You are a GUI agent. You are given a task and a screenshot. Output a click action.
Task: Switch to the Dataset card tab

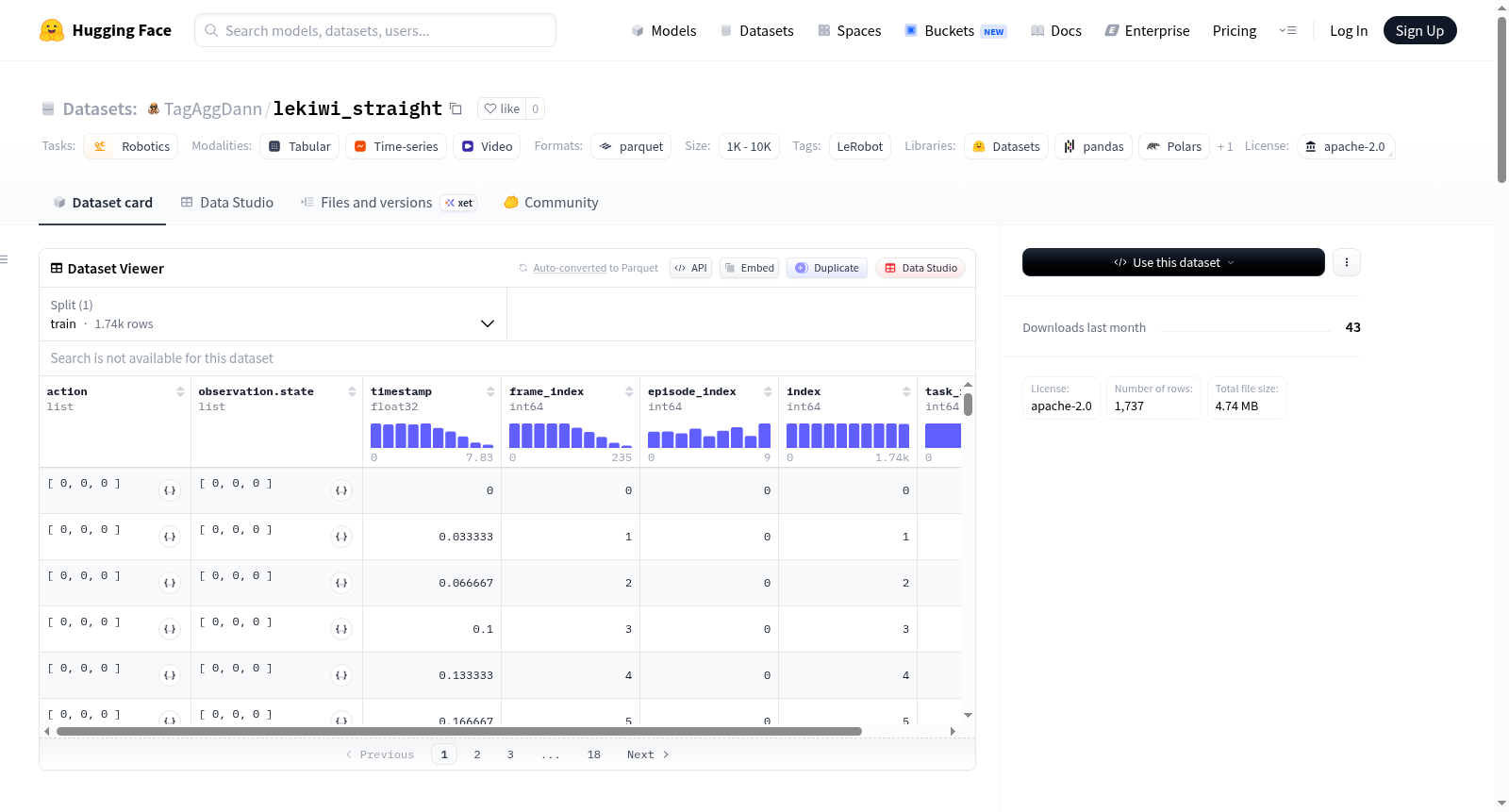coord(103,203)
